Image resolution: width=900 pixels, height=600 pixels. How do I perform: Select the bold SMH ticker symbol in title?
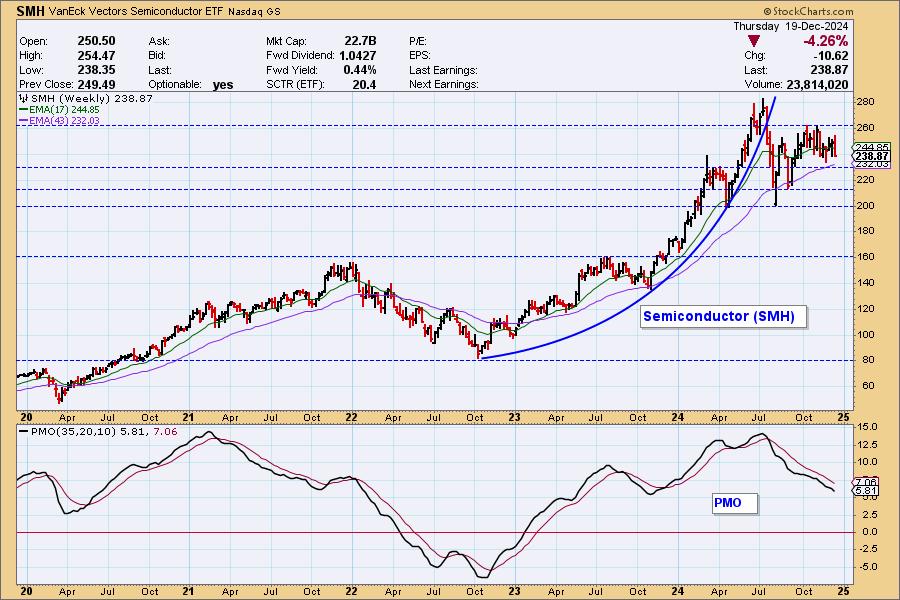coord(31,11)
